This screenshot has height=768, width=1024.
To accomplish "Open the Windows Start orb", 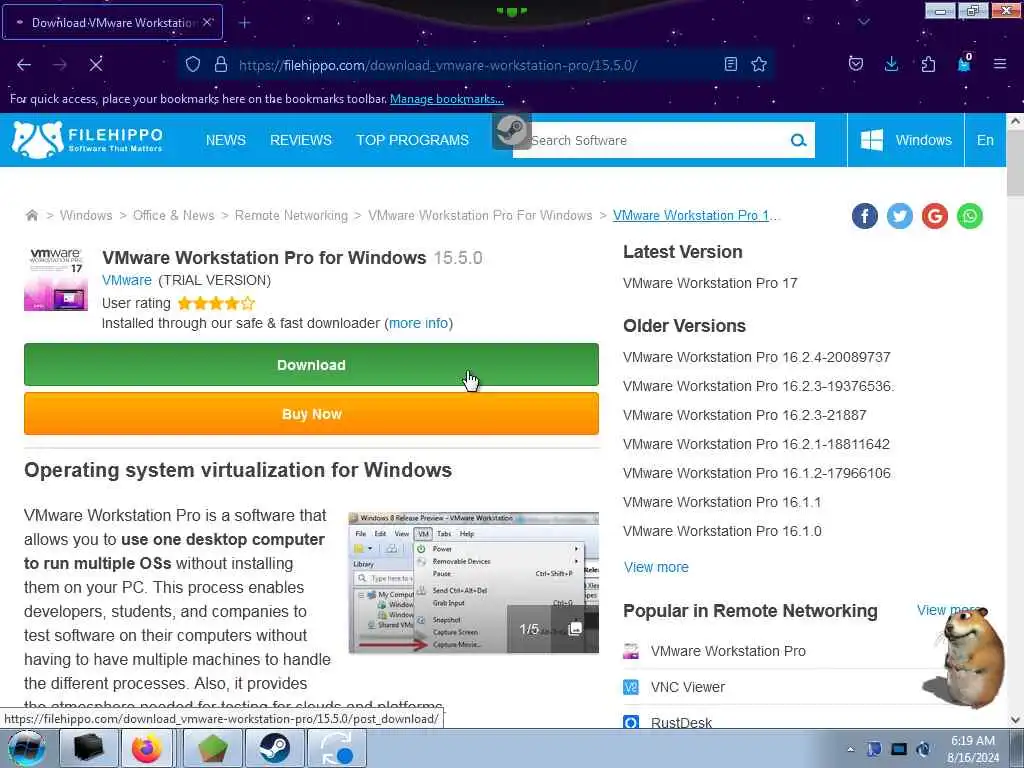I will point(26,748).
